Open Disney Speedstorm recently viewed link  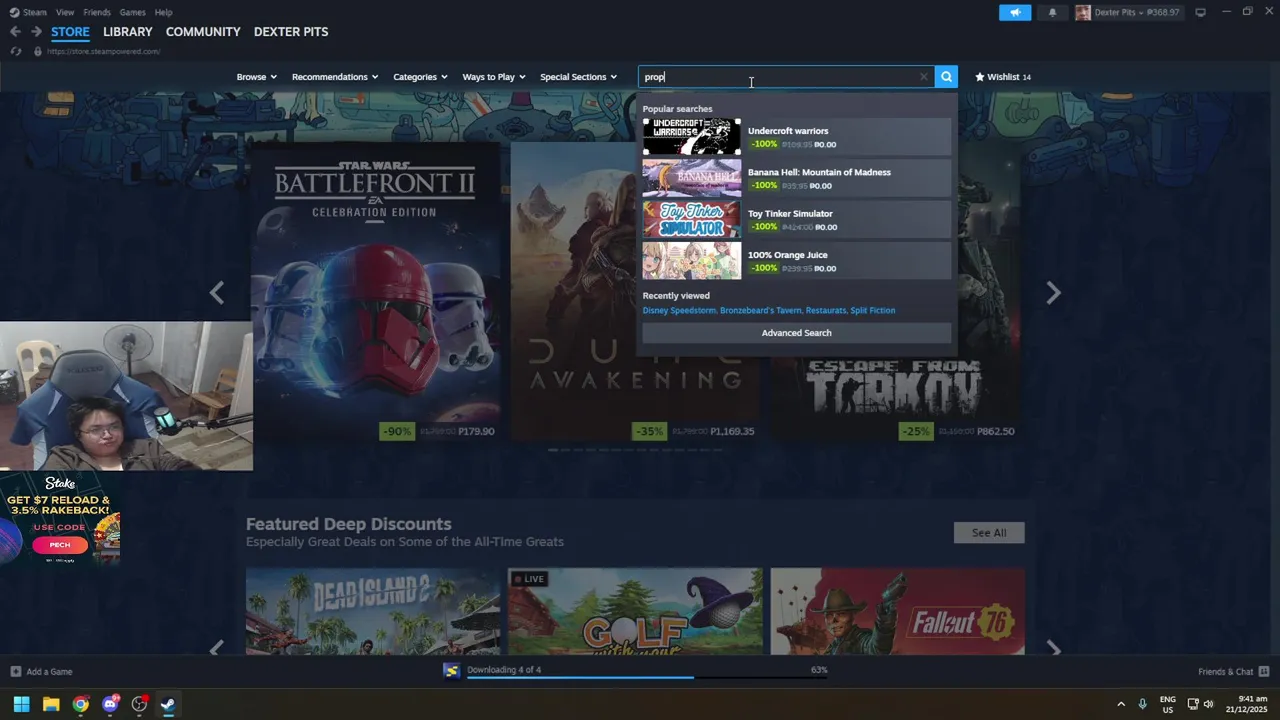[679, 310]
